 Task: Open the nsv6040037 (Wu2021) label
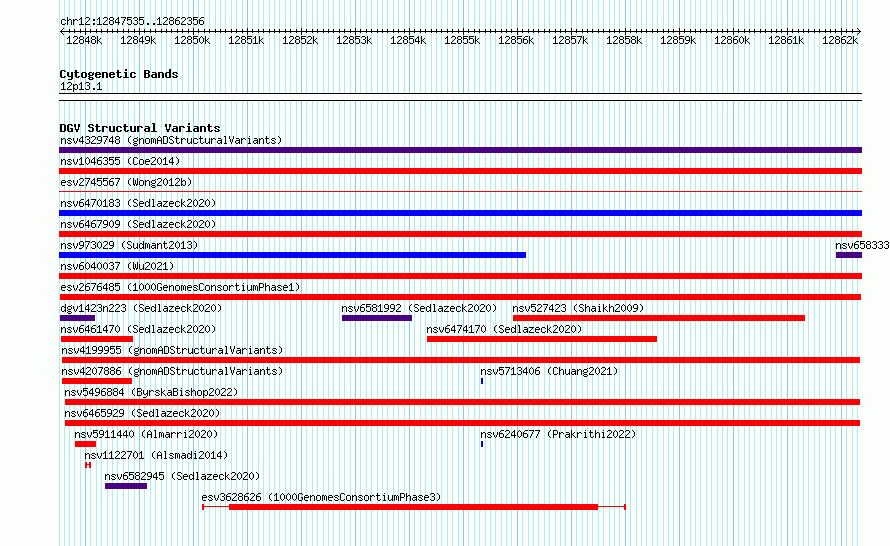tap(117, 266)
